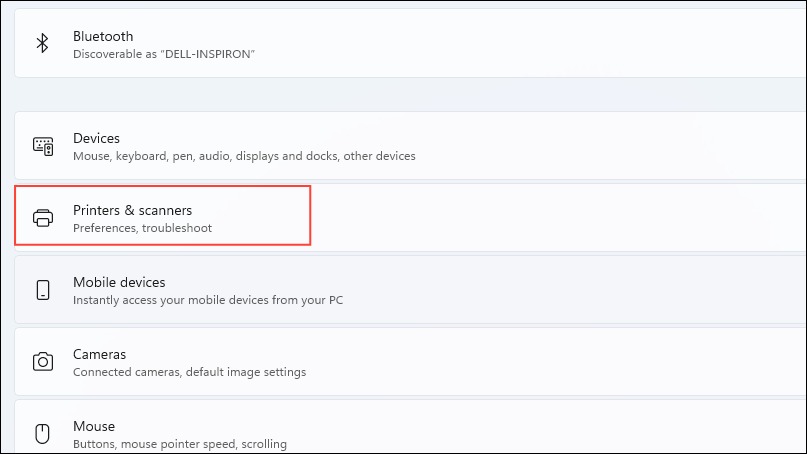The width and height of the screenshot is (807, 454).
Task: Open the Devices settings heading
Action: pos(96,138)
